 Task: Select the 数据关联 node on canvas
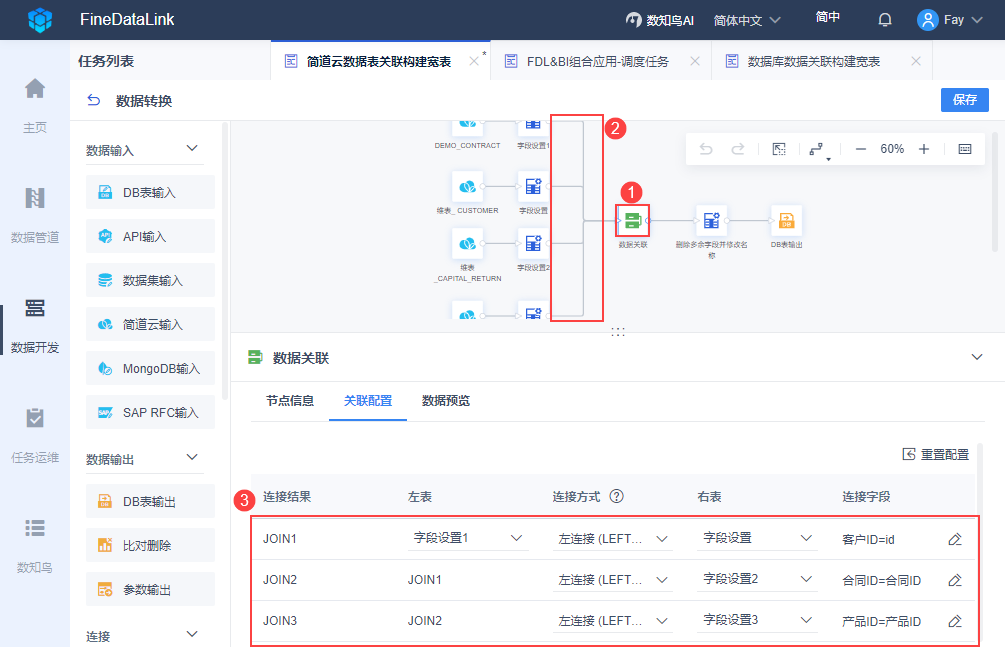(633, 221)
